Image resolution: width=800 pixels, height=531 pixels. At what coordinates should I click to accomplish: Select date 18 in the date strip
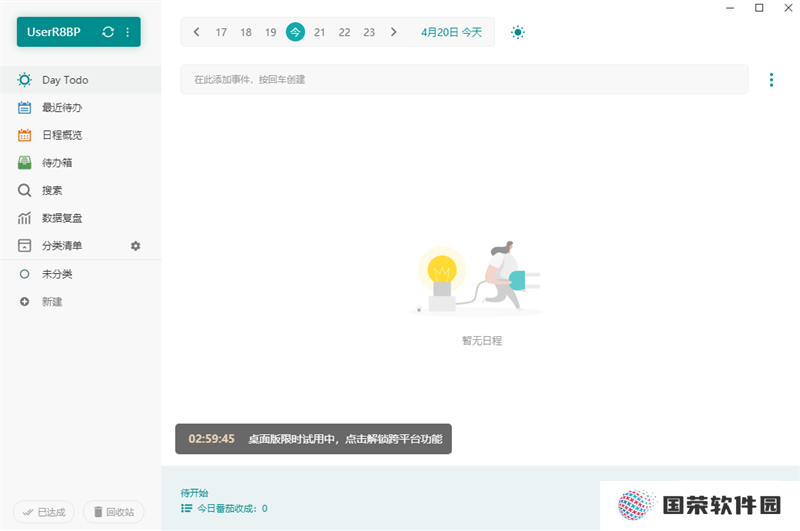tap(246, 33)
